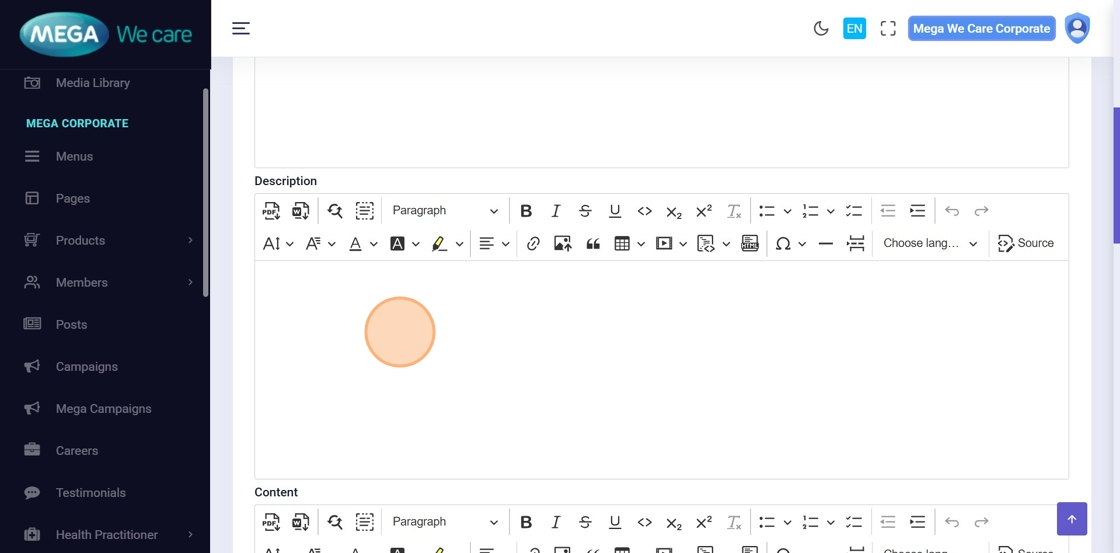Image resolution: width=1120 pixels, height=553 pixels.
Task: Insert a block quote in Description editor
Action: tap(593, 244)
